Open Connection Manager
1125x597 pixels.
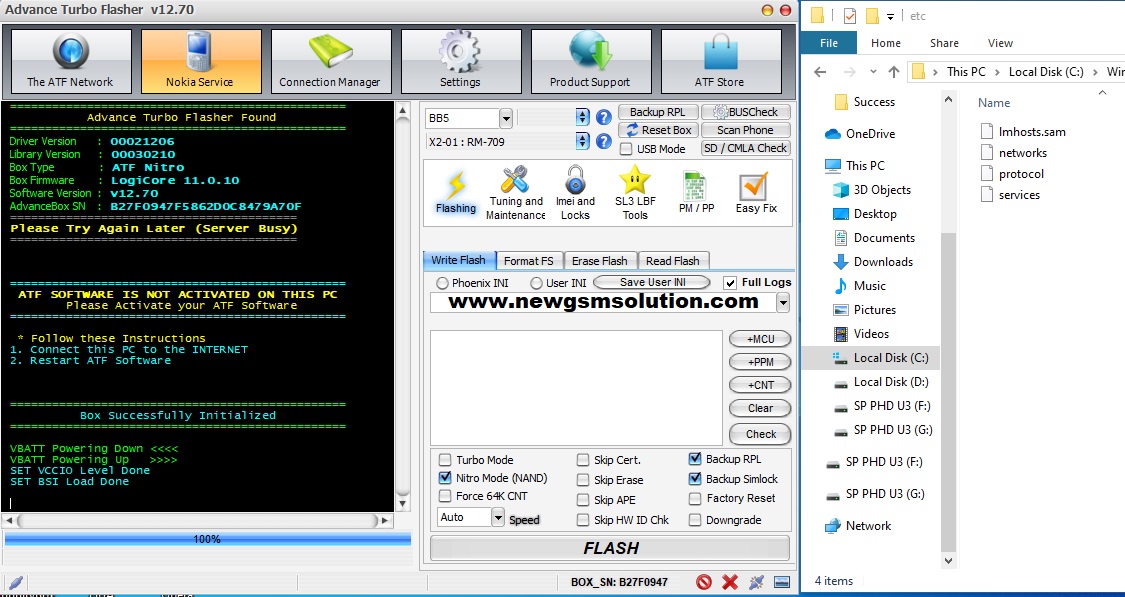click(331, 61)
